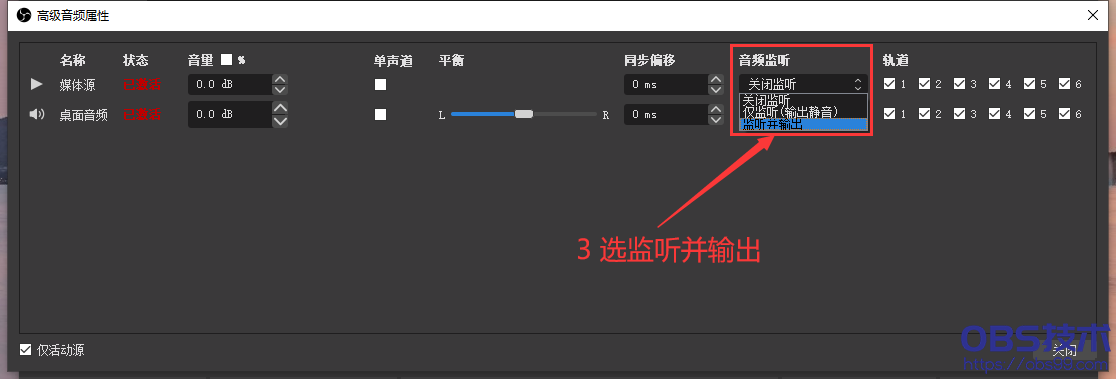Screen dimensions: 1116x379
Task: Uncheck track 2 for 桌面音频
Action: (925, 114)
